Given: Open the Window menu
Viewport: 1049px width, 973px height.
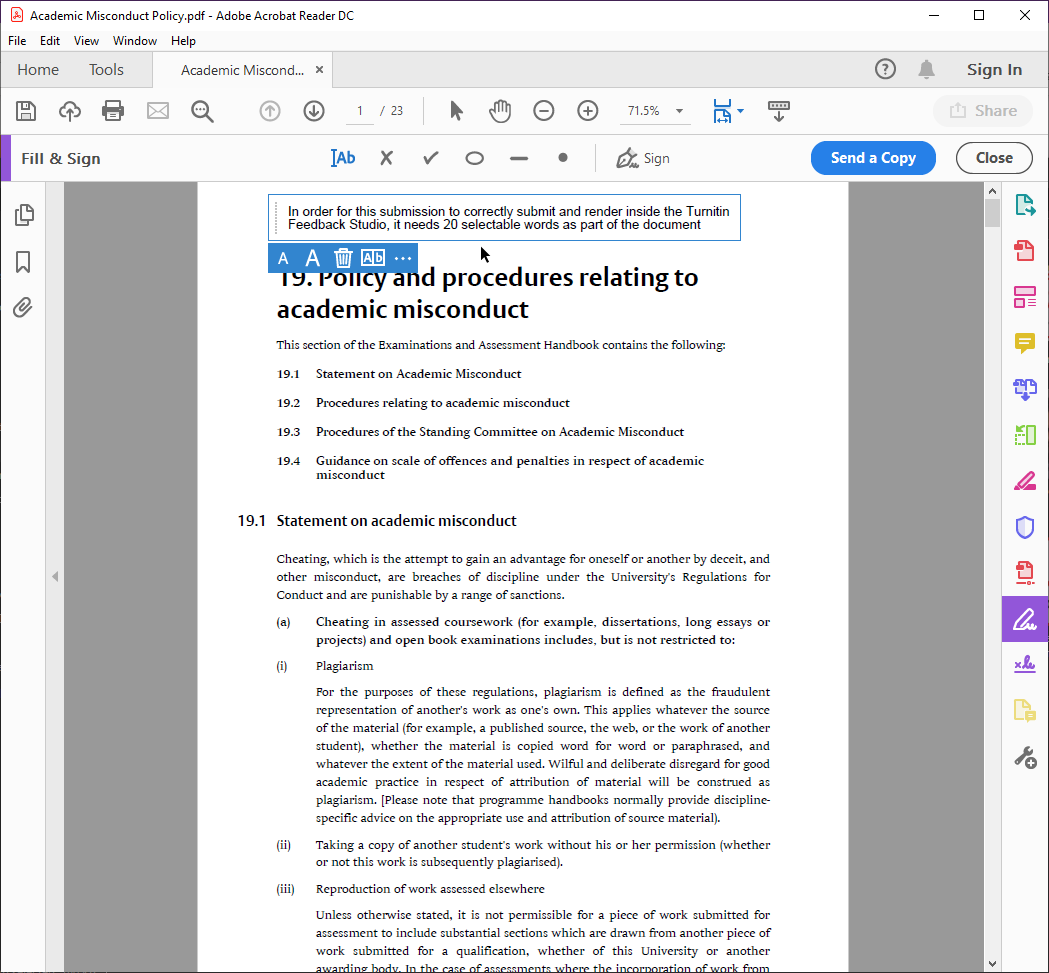Looking at the screenshot, I should tap(134, 41).
